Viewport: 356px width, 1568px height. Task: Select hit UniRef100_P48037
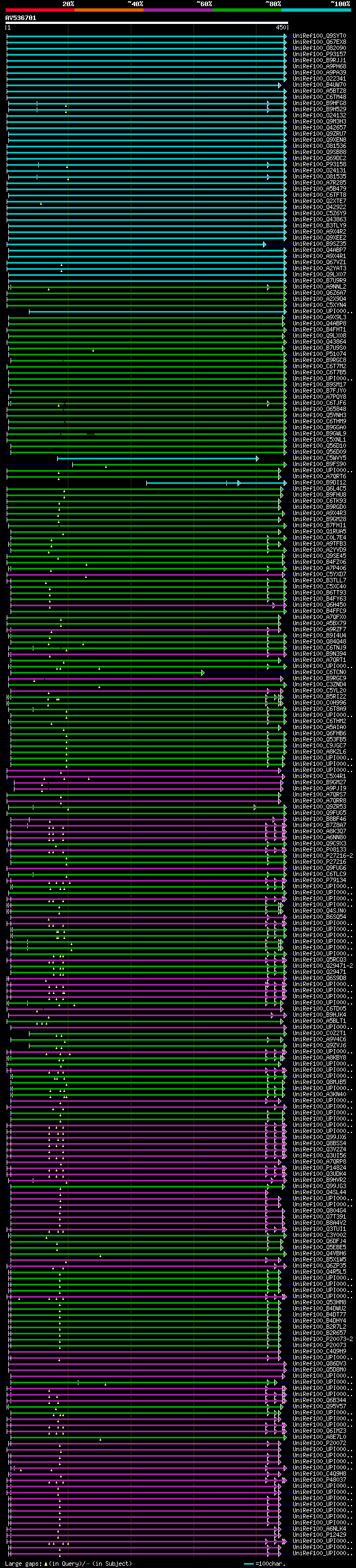tap(319, 1480)
